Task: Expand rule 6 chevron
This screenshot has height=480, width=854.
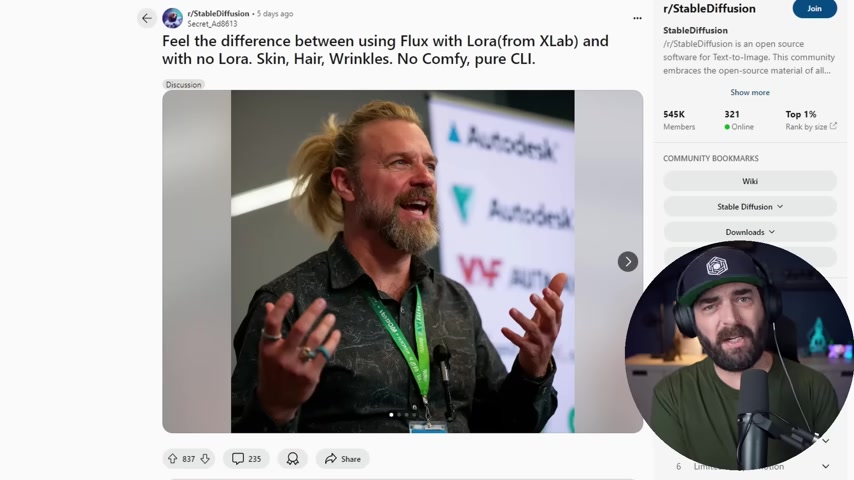Action: [x=826, y=466]
